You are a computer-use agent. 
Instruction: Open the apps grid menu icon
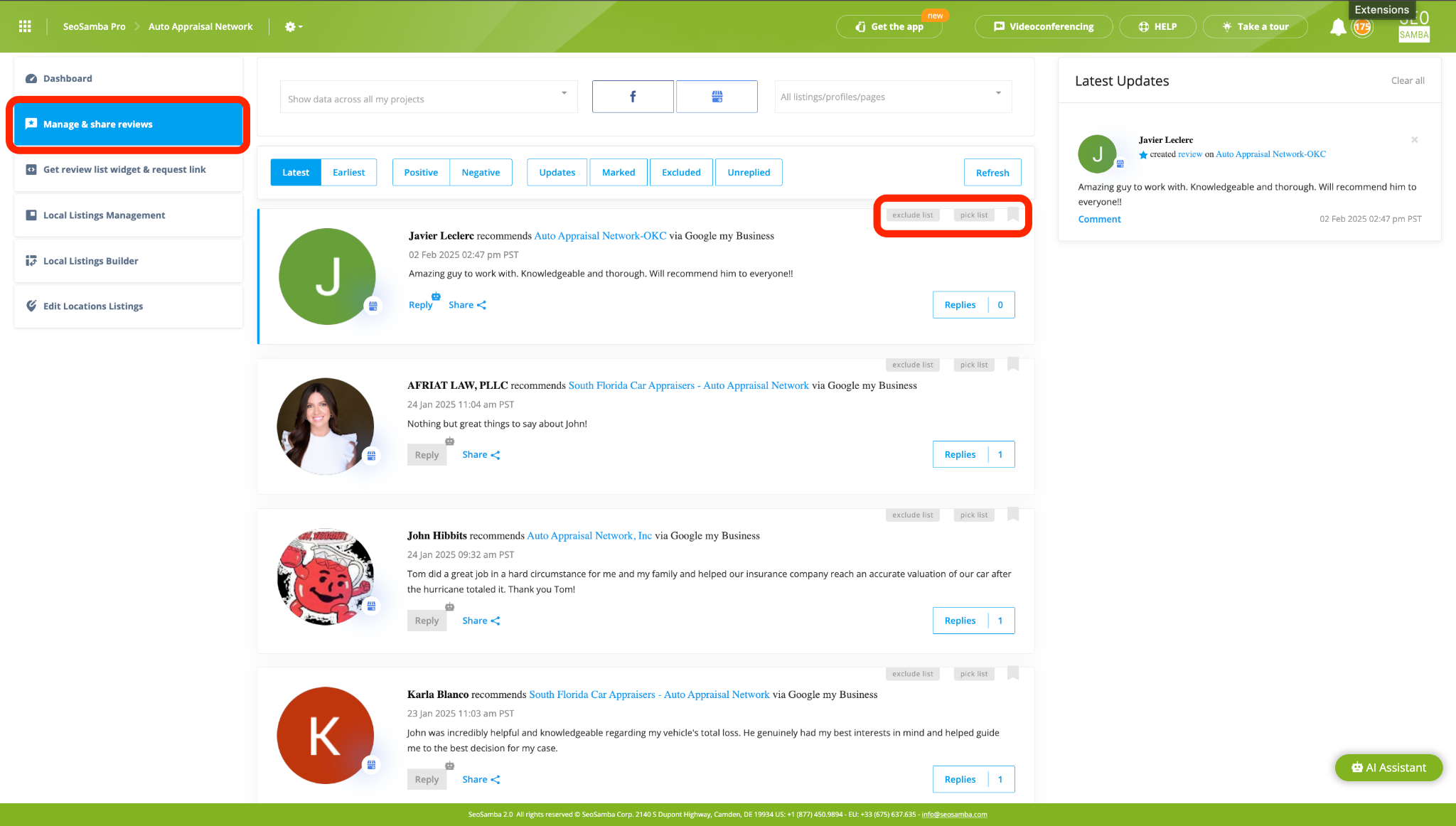(x=25, y=26)
